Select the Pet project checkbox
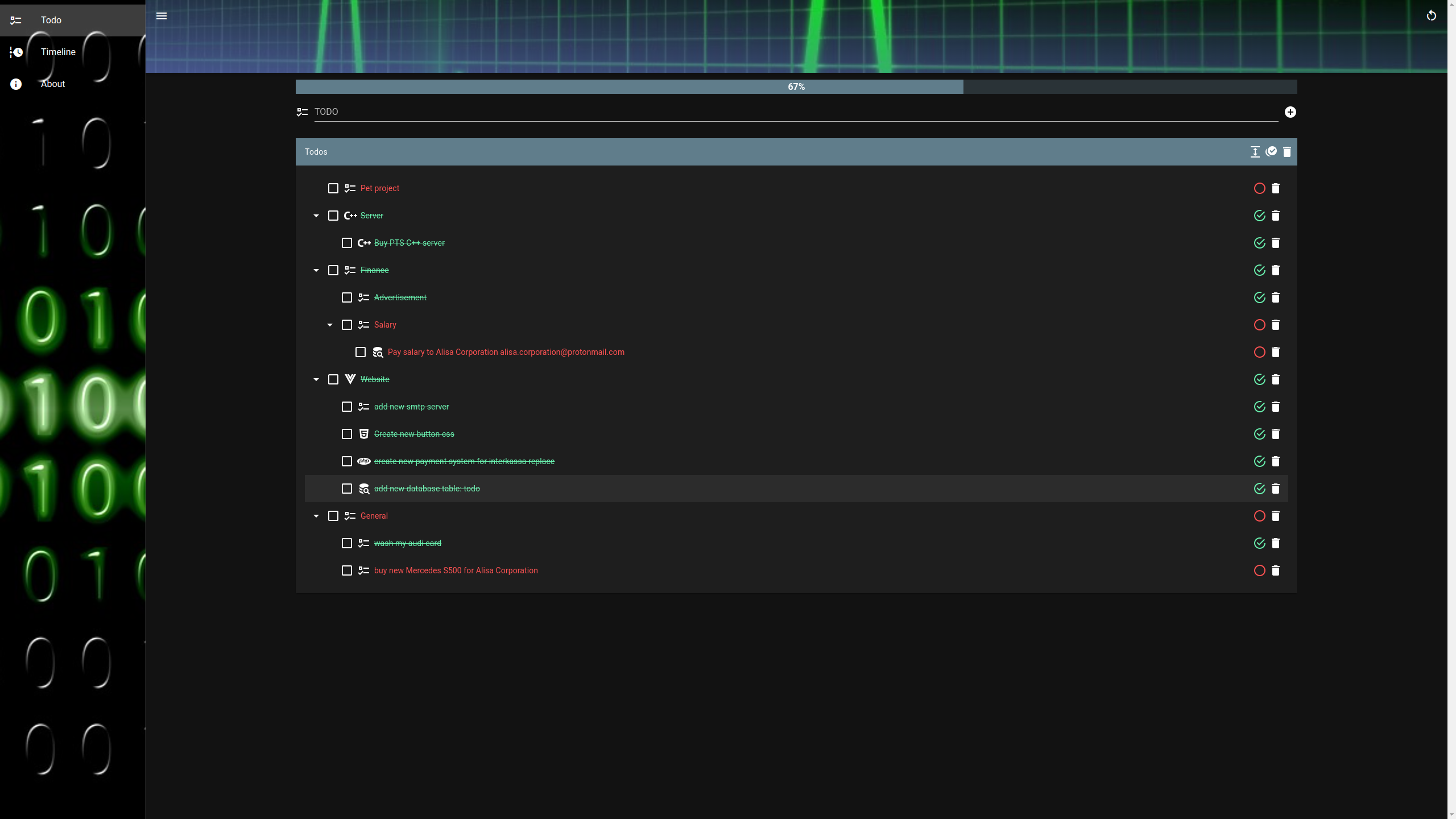Viewport: 1456px width, 819px height. click(333, 188)
